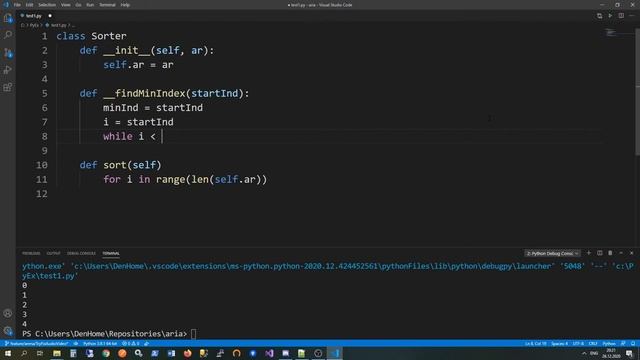The width and height of the screenshot is (640, 360).
Task: Click the active VS Code taskbar icon
Action: point(335,353)
